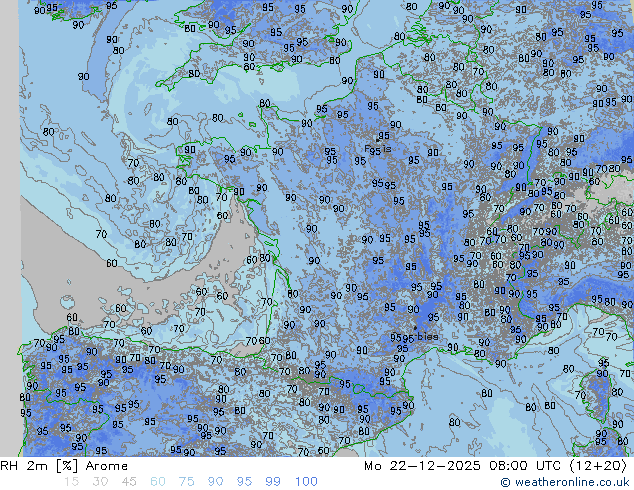The height and width of the screenshot is (490, 634).
Task: Open the weatheronline.co.uk copyright link
Action: pyautogui.click(x=565, y=482)
